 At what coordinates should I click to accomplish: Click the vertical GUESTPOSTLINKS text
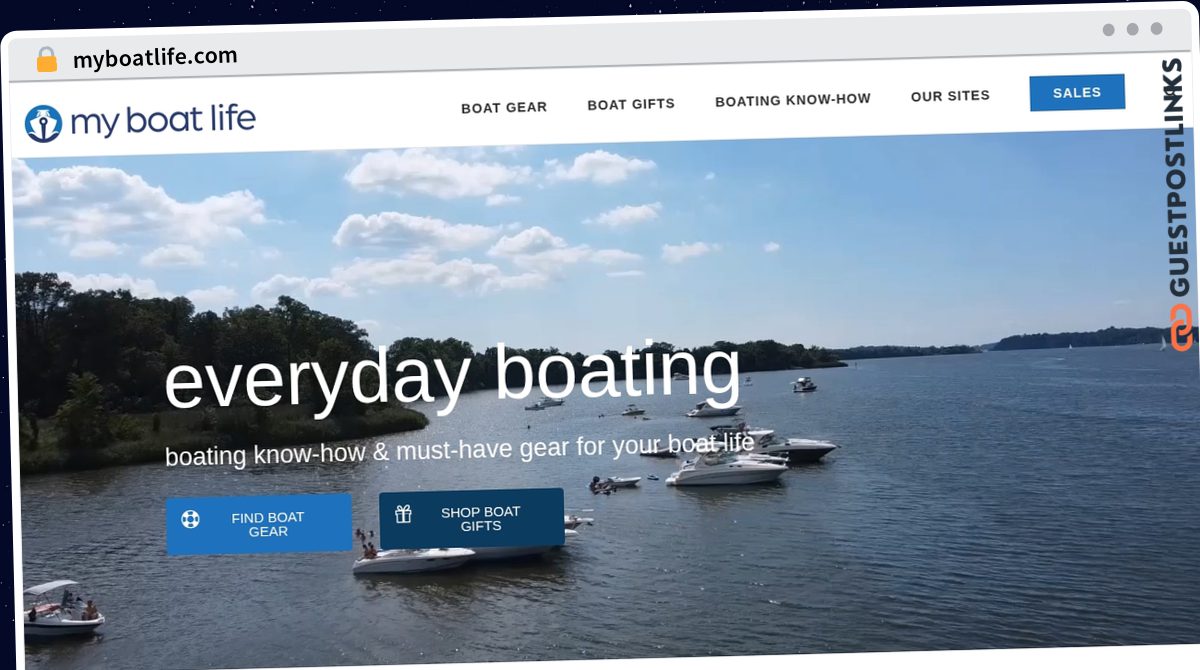(x=1178, y=178)
